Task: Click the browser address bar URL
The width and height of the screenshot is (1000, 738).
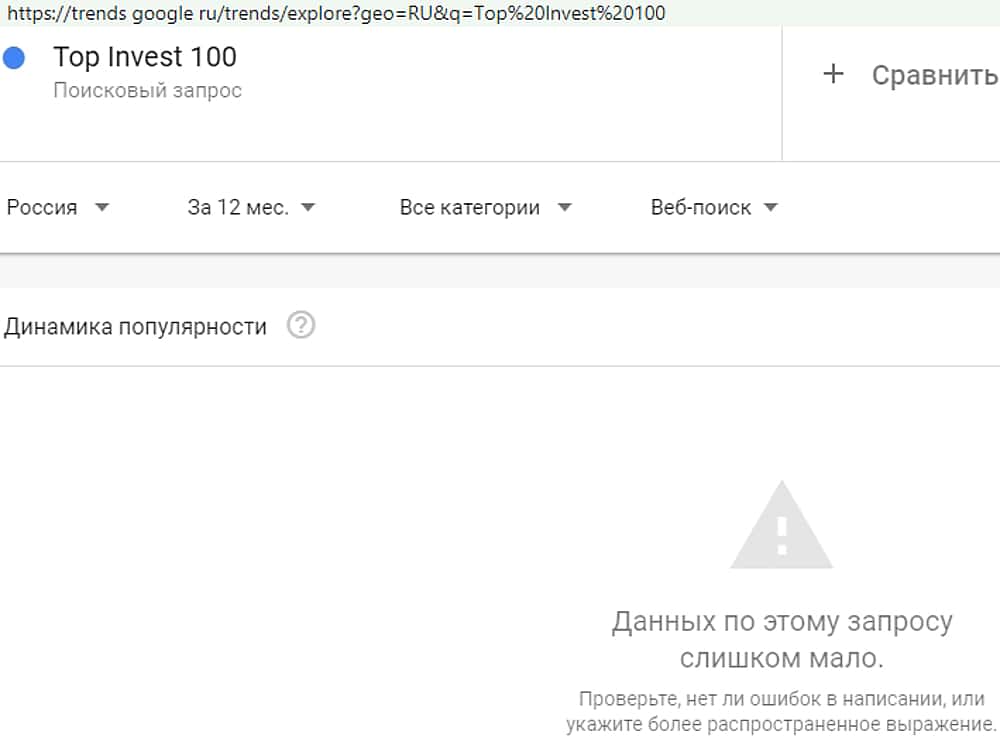Action: (335, 13)
